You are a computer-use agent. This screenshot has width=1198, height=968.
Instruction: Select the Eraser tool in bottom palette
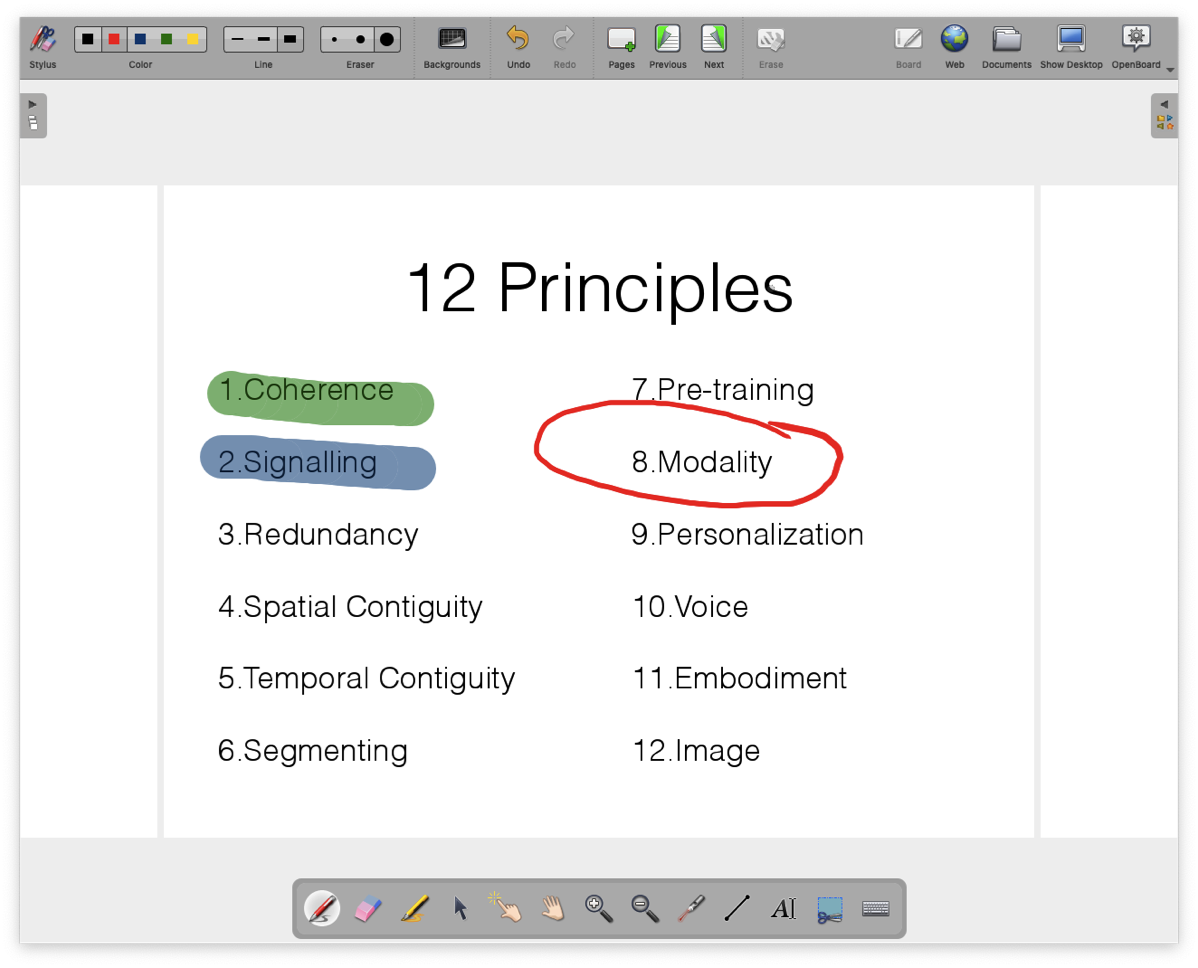pyautogui.click(x=368, y=908)
